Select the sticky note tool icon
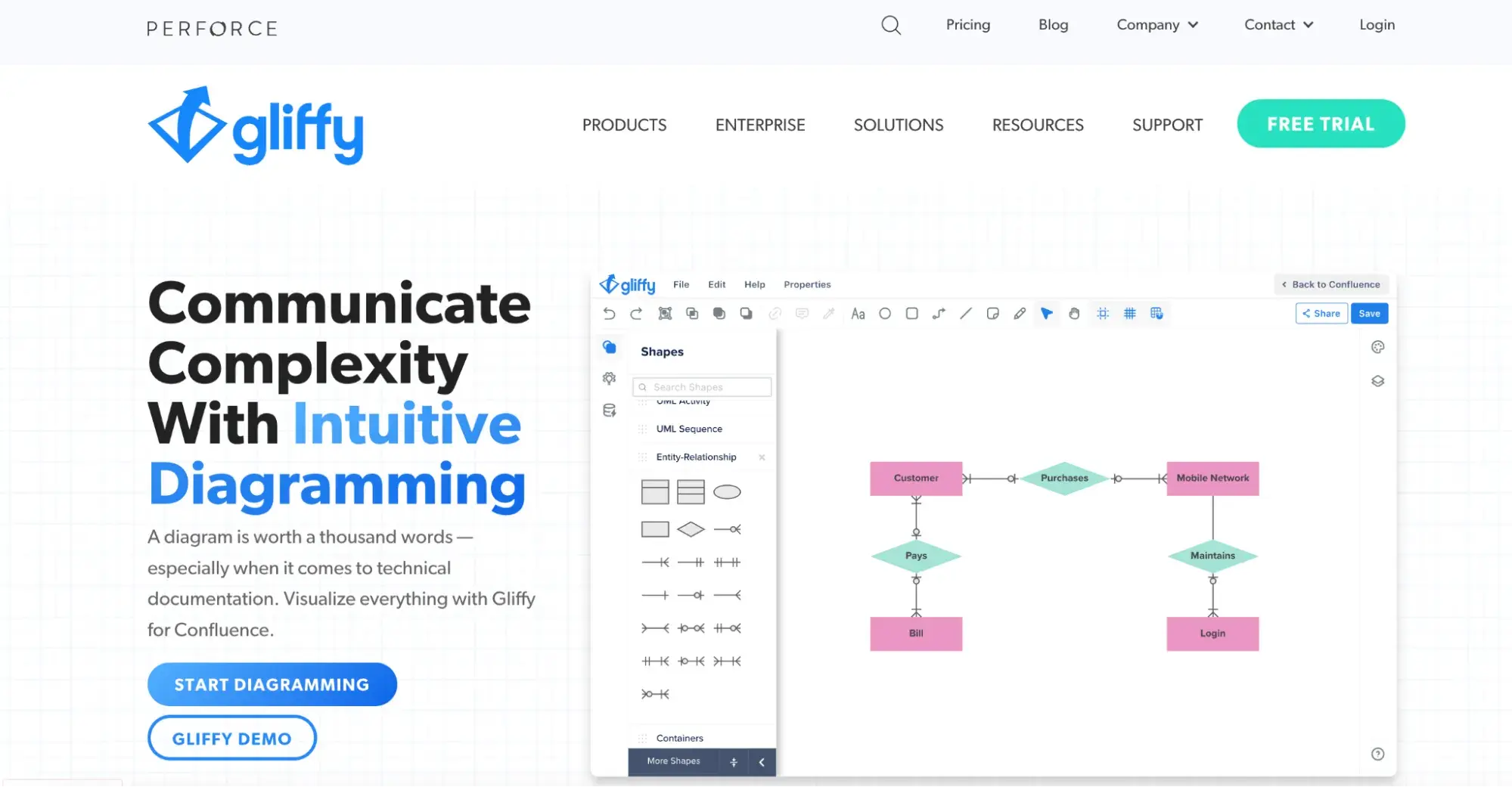This screenshot has height=787, width=1512. pyautogui.click(x=993, y=314)
